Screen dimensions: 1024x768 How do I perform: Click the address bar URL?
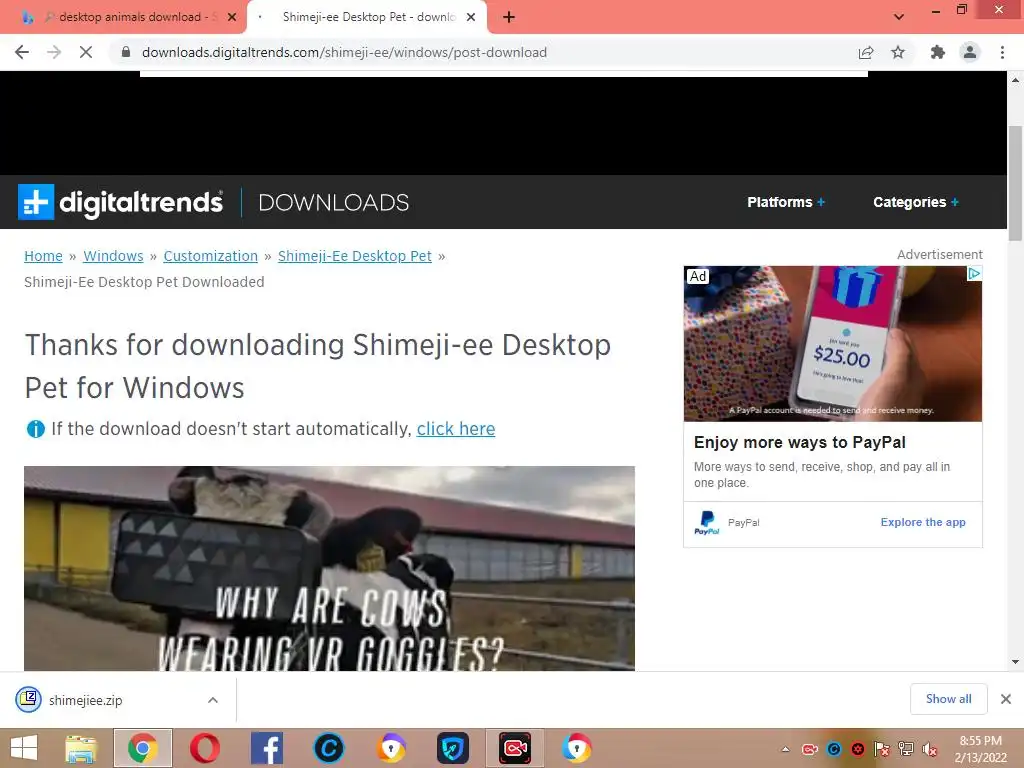[x=344, y=52]
